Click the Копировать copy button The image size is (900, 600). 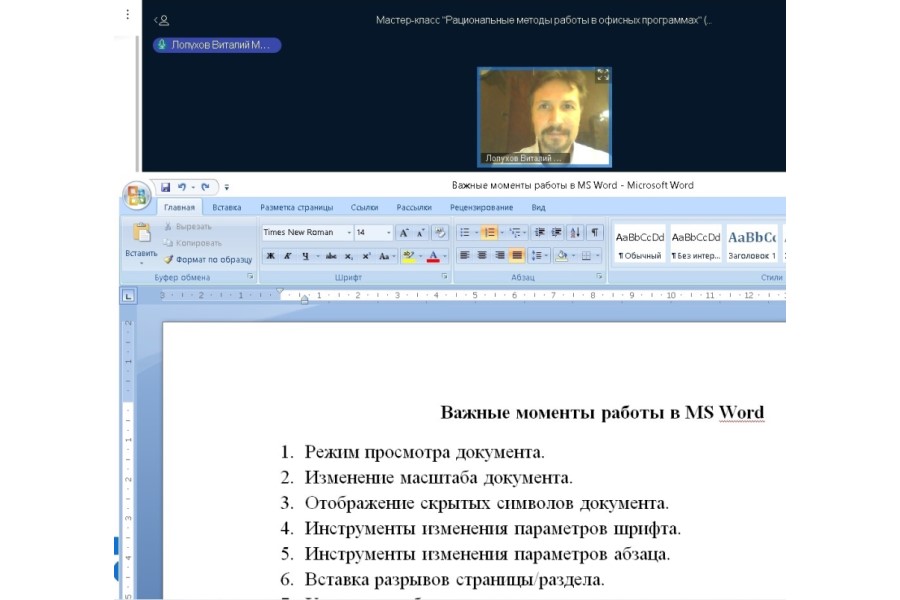click(193, 243)
